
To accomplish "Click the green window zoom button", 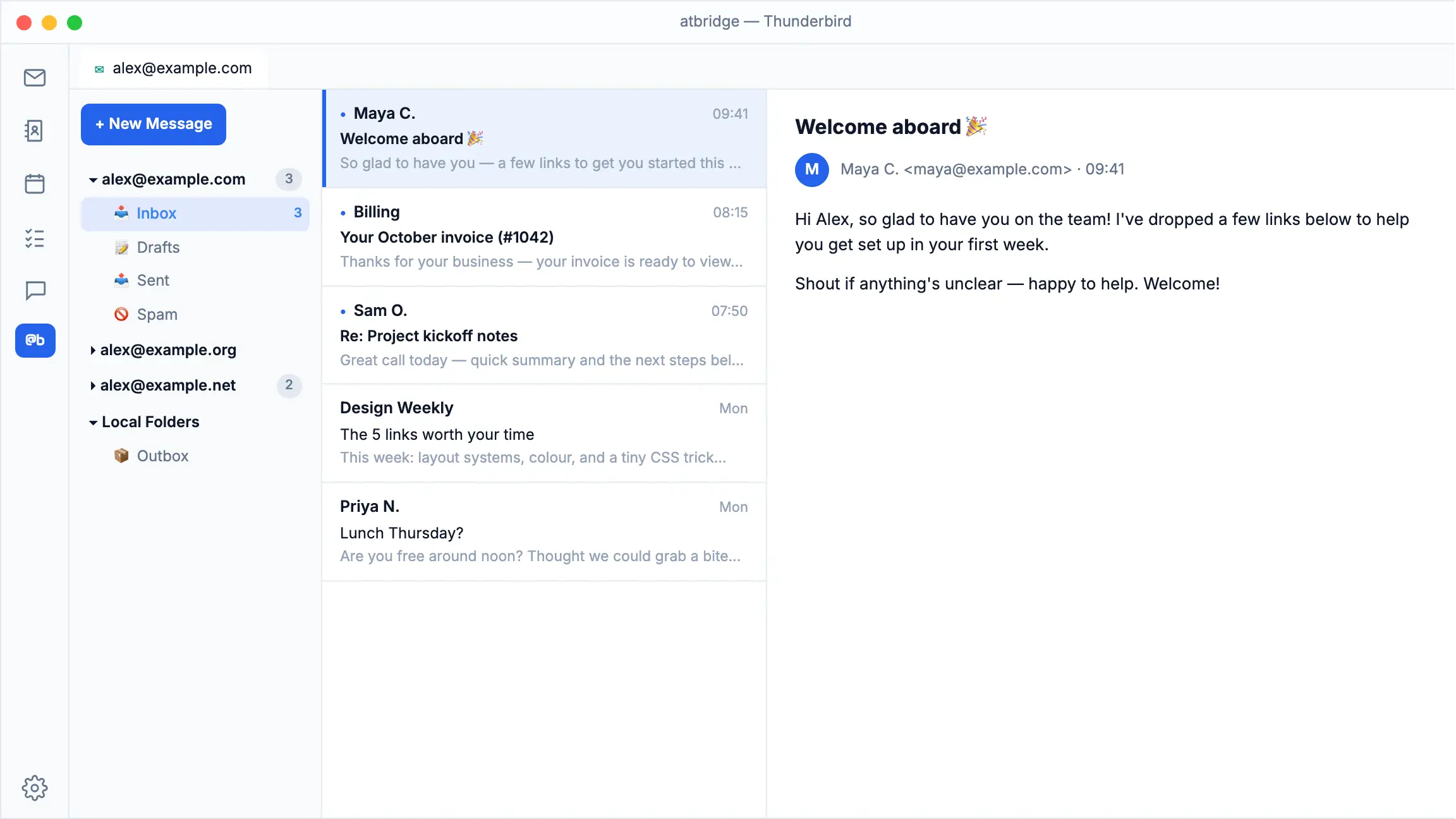I will click(75, 23).
